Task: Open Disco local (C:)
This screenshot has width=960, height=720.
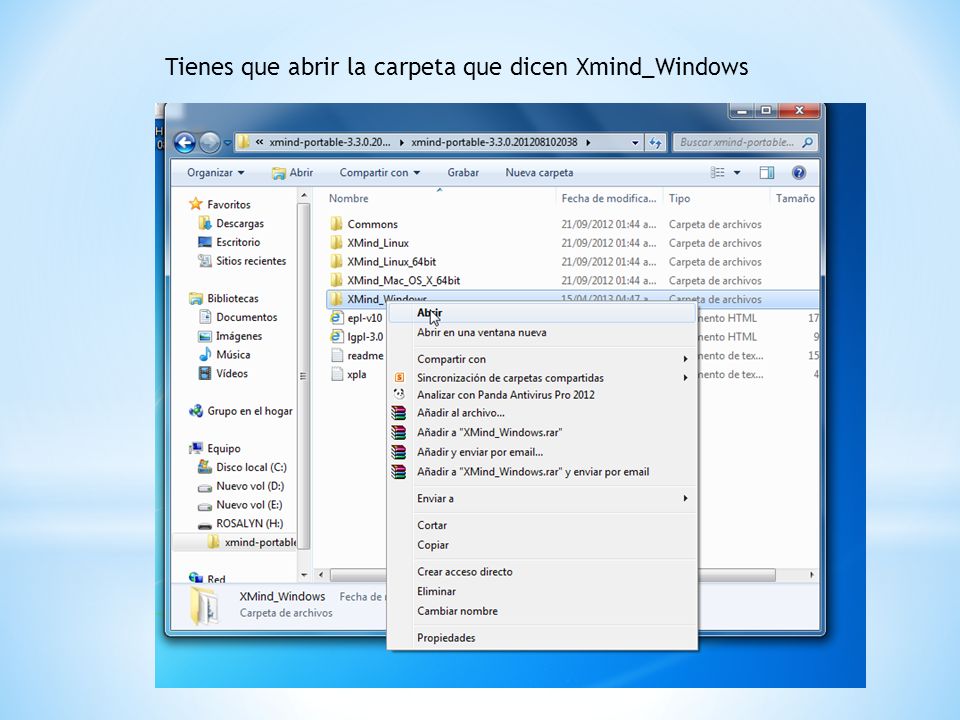Action: click(x=242, y=468)
